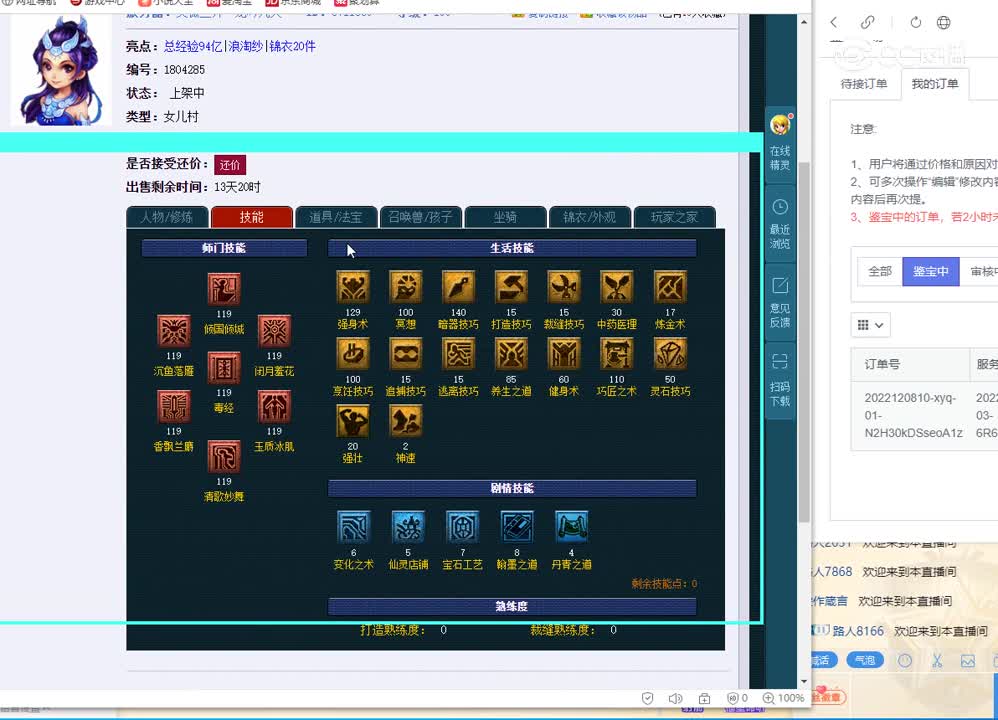Open 扫码下载 in the sidebar
998x720 pixels.
[780, 380]
